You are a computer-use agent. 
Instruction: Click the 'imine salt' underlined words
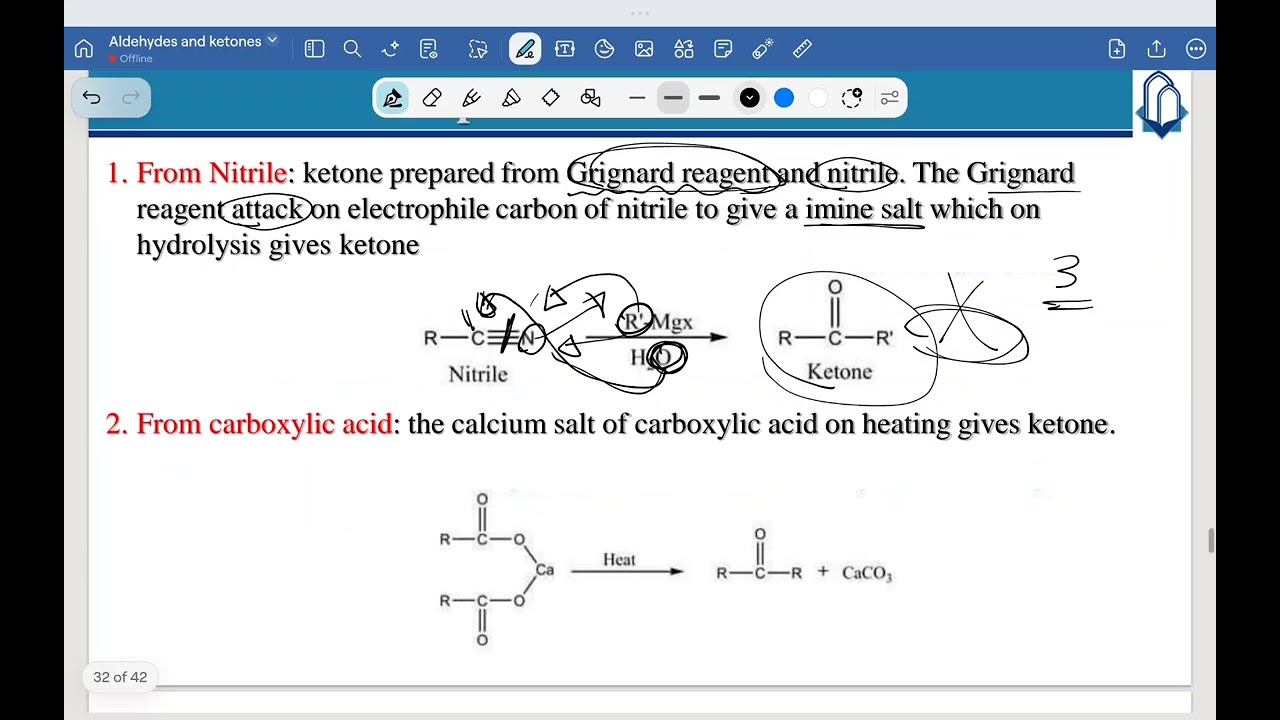click(864, 209)
